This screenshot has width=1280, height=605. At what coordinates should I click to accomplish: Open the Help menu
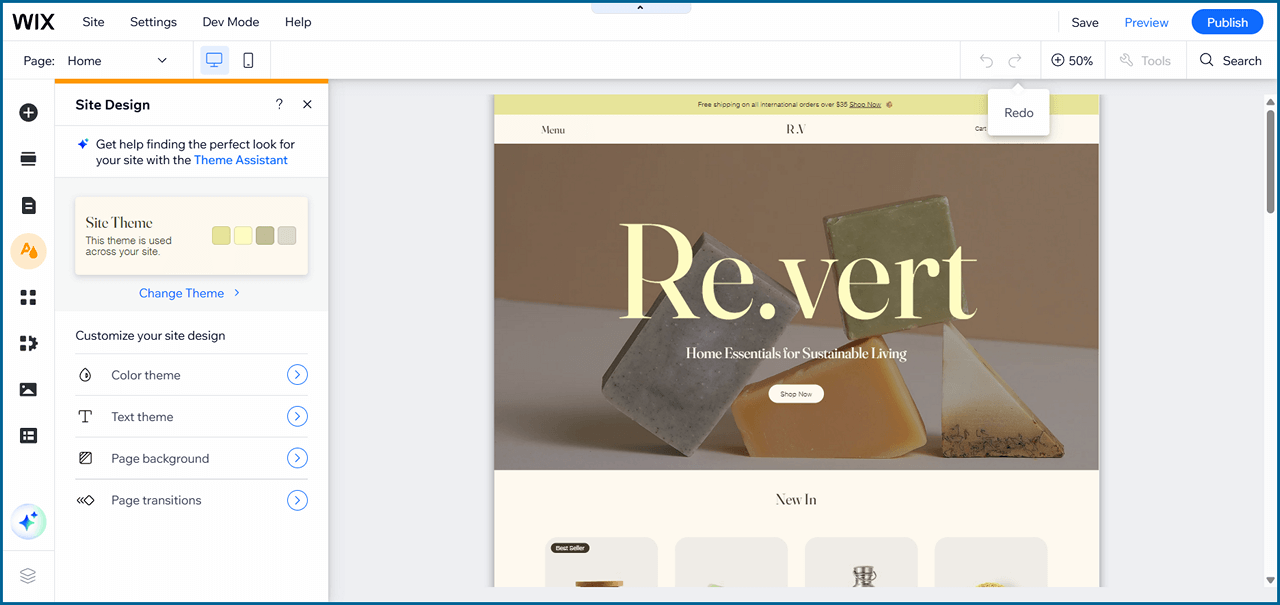tap(298, 22)
